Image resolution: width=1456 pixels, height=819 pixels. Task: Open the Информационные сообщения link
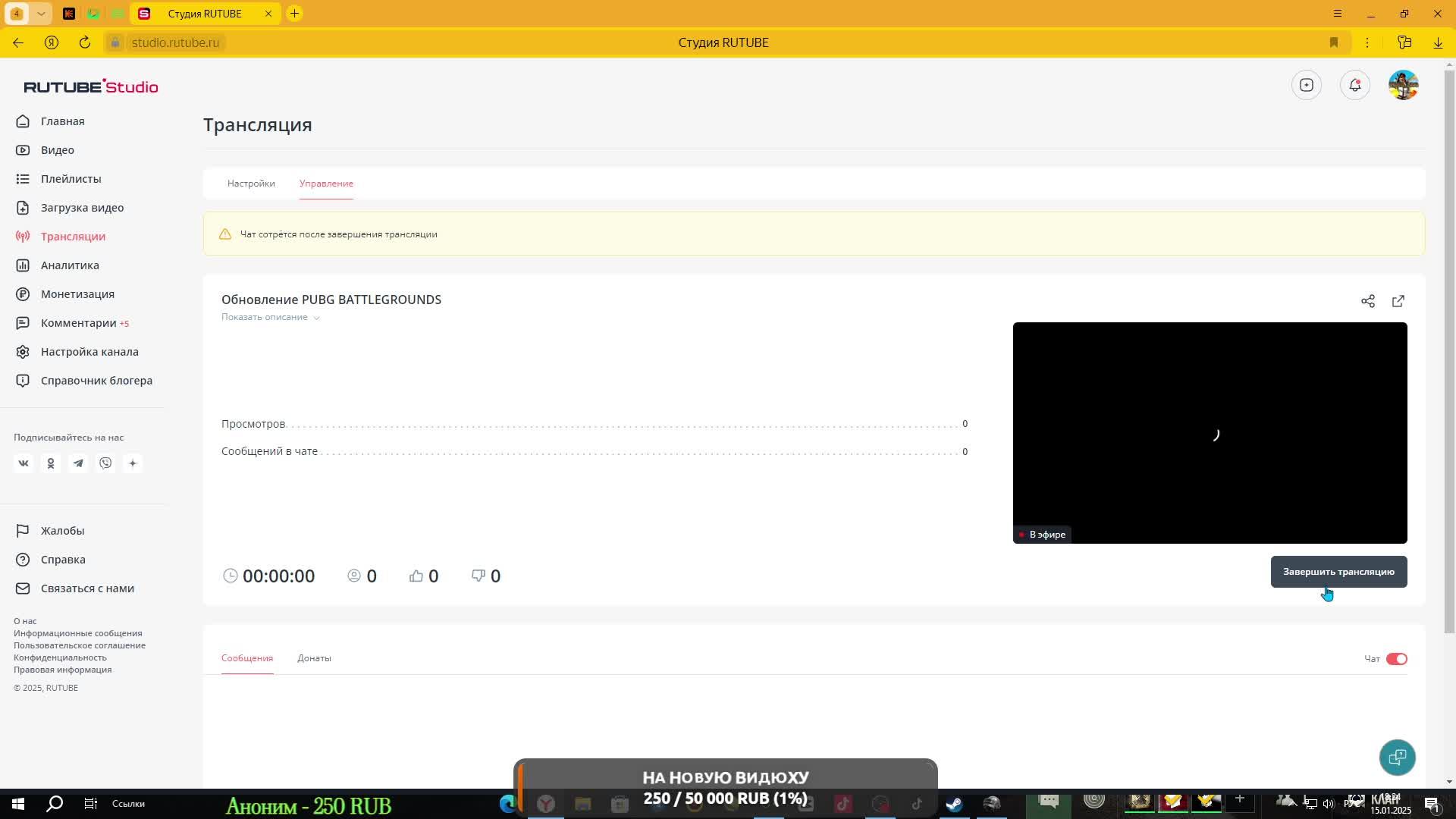pos(77,633)
